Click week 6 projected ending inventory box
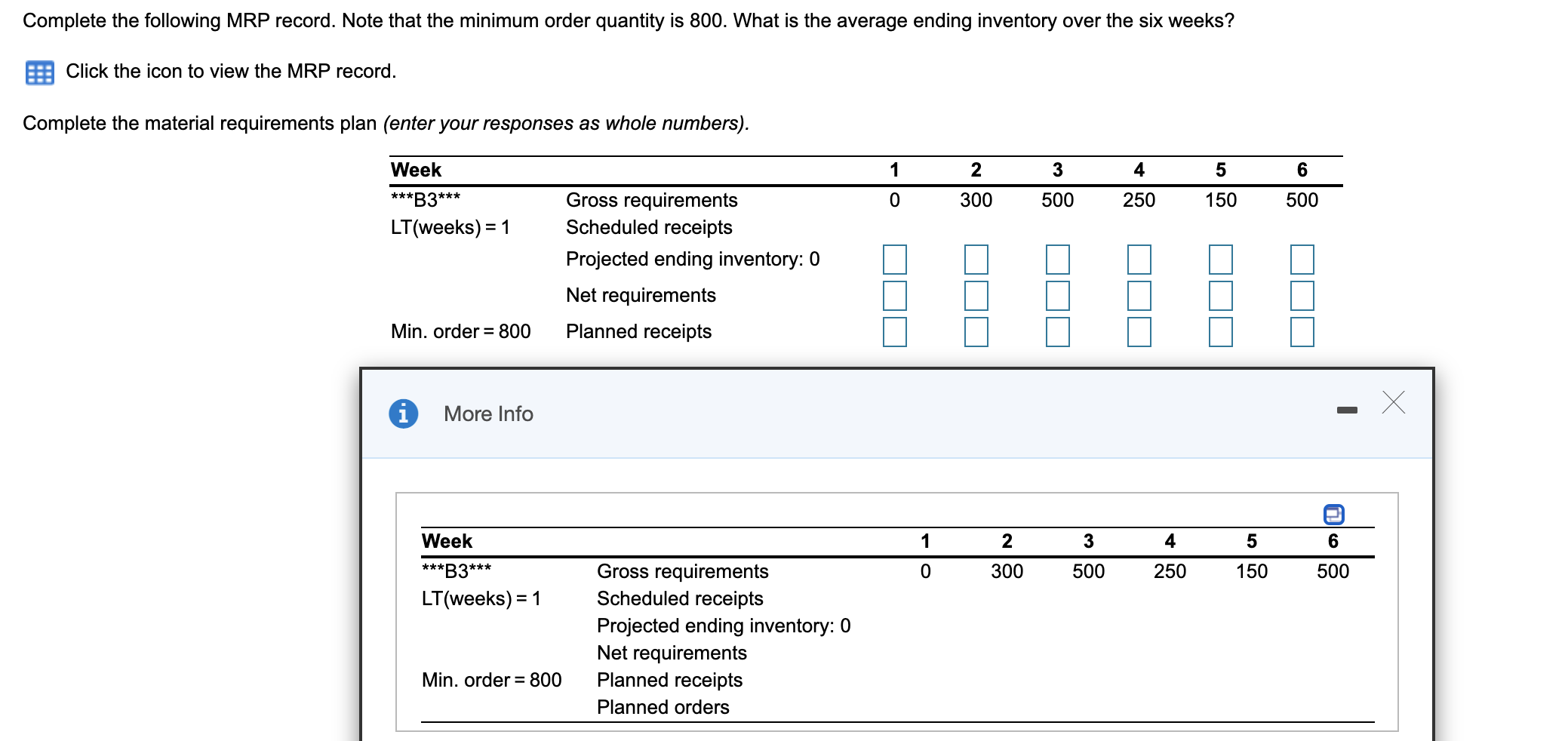Image resolution: width=1568 pixels, height=741 pixels. [x=1302, y=260]
